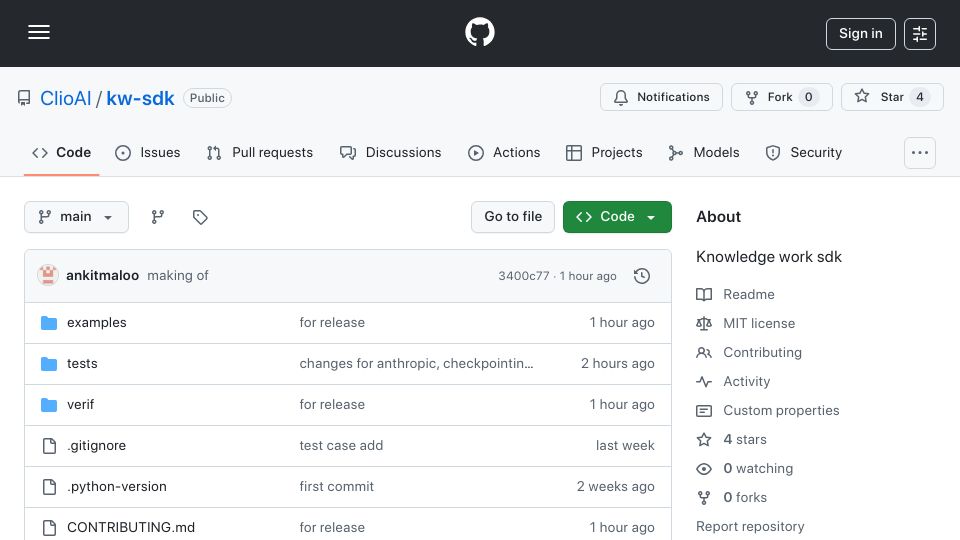The width and height of the screenshot is (960, 540).
Task: Click the MIT license scales icon
Action: tap(704, 323)
